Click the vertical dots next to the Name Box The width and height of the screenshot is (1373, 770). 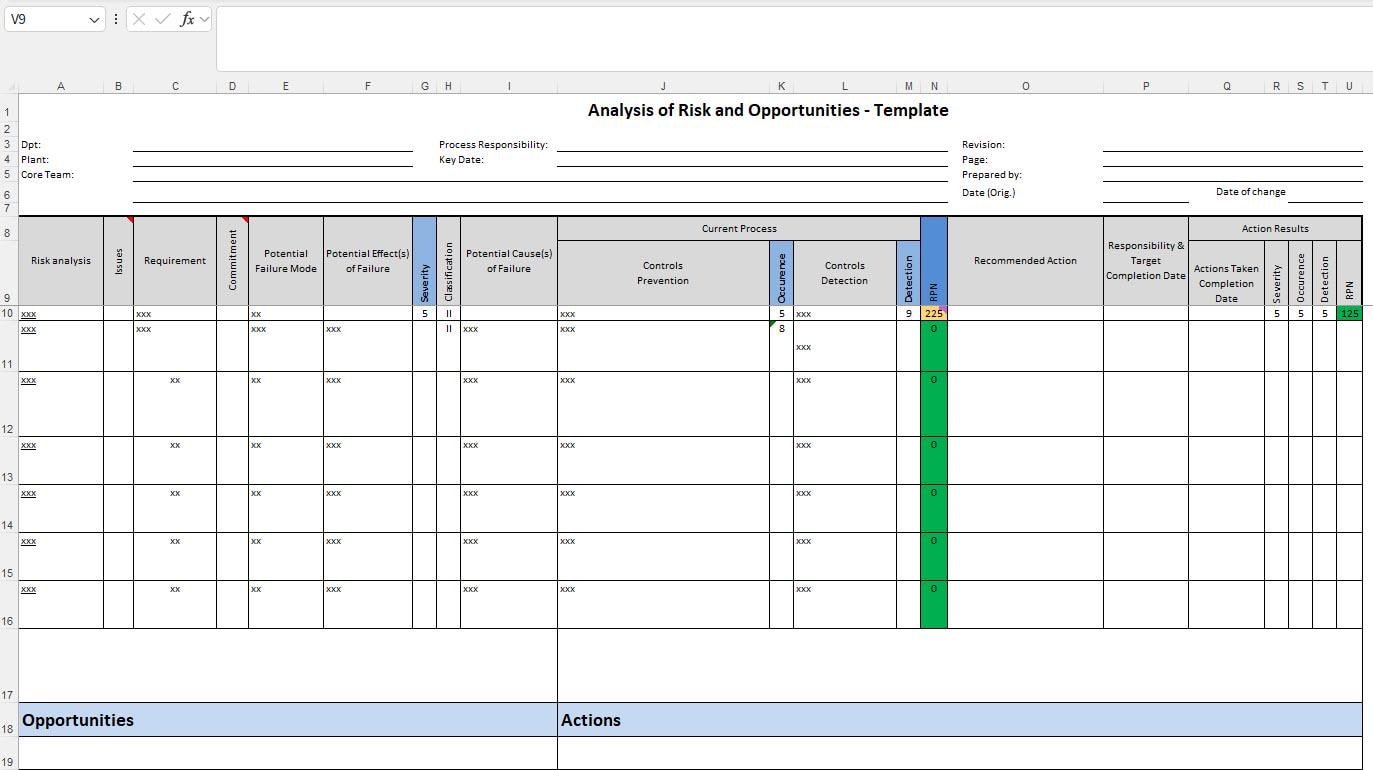(117, 19)
